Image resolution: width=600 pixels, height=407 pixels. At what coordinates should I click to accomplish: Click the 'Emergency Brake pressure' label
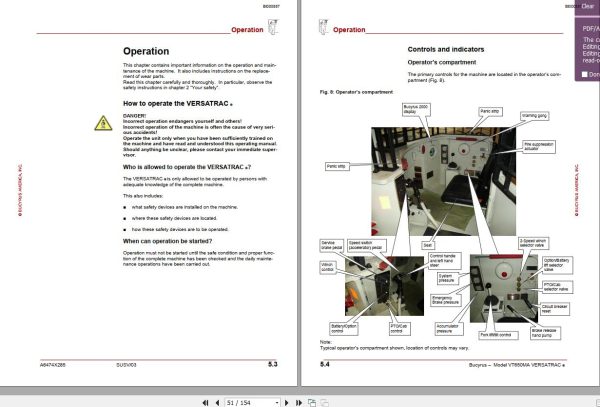point(445,300)
